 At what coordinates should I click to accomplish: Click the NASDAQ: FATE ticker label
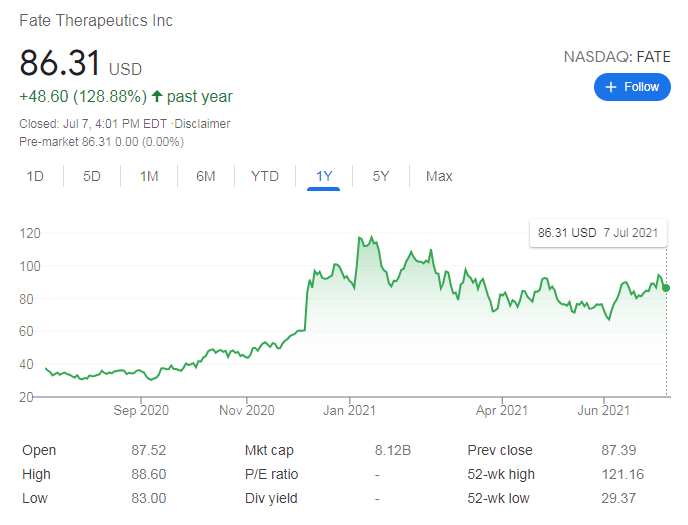point(617,57)
